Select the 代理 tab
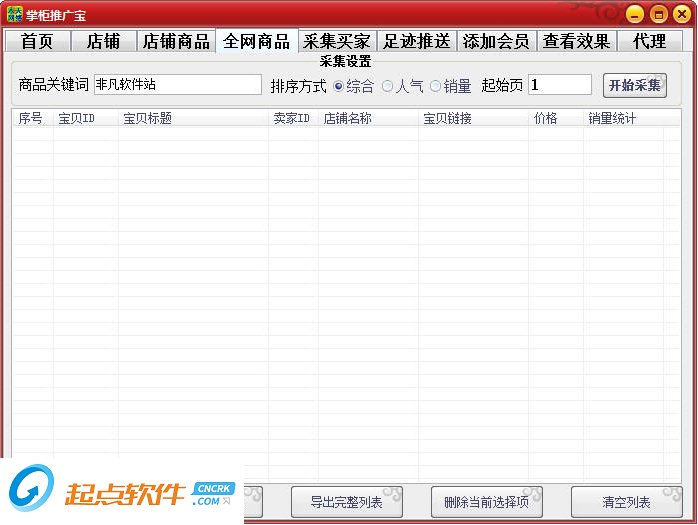 [649, 41]
